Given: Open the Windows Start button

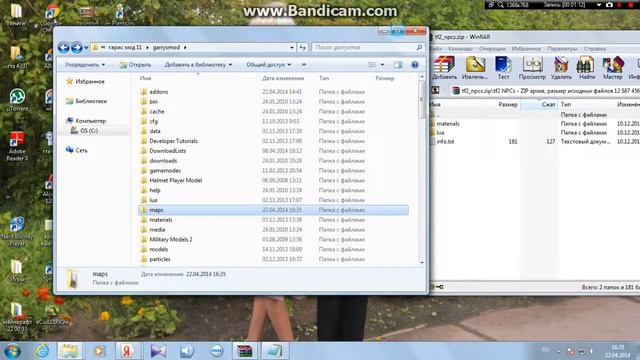Looking at the screenshot, I should pos(12,351).
